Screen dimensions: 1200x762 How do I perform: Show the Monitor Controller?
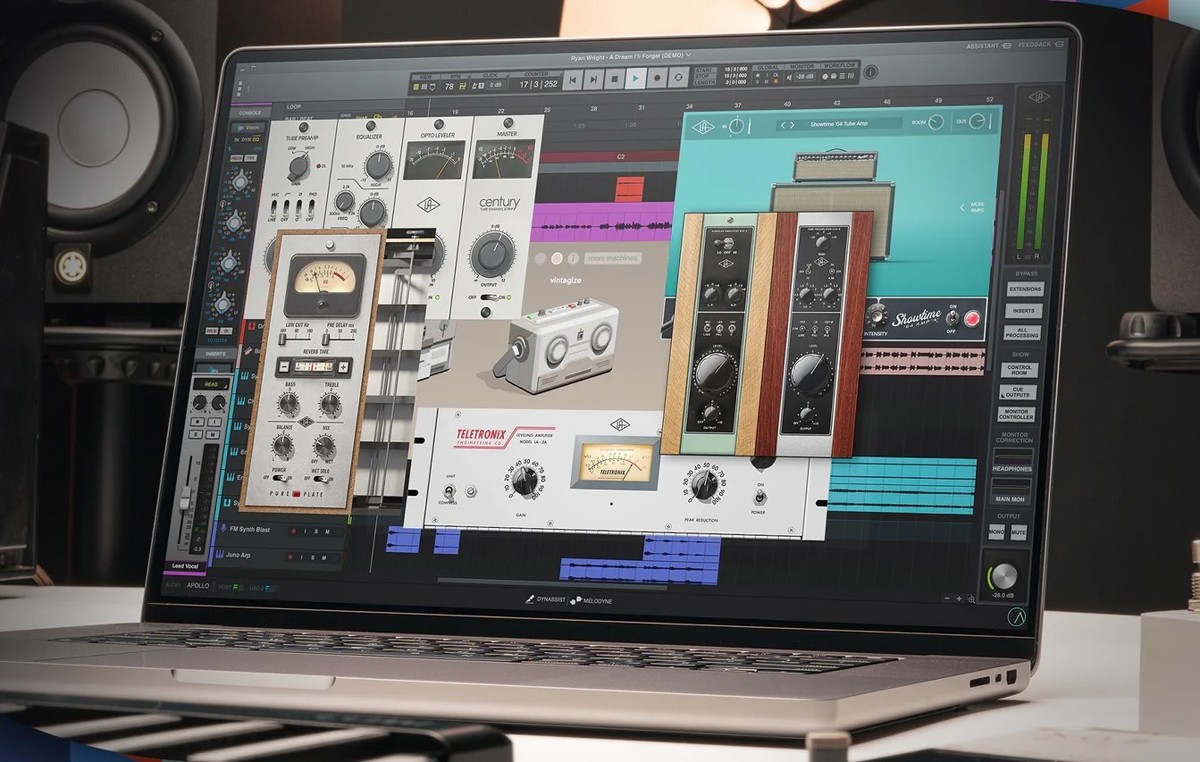[1017, 414]
